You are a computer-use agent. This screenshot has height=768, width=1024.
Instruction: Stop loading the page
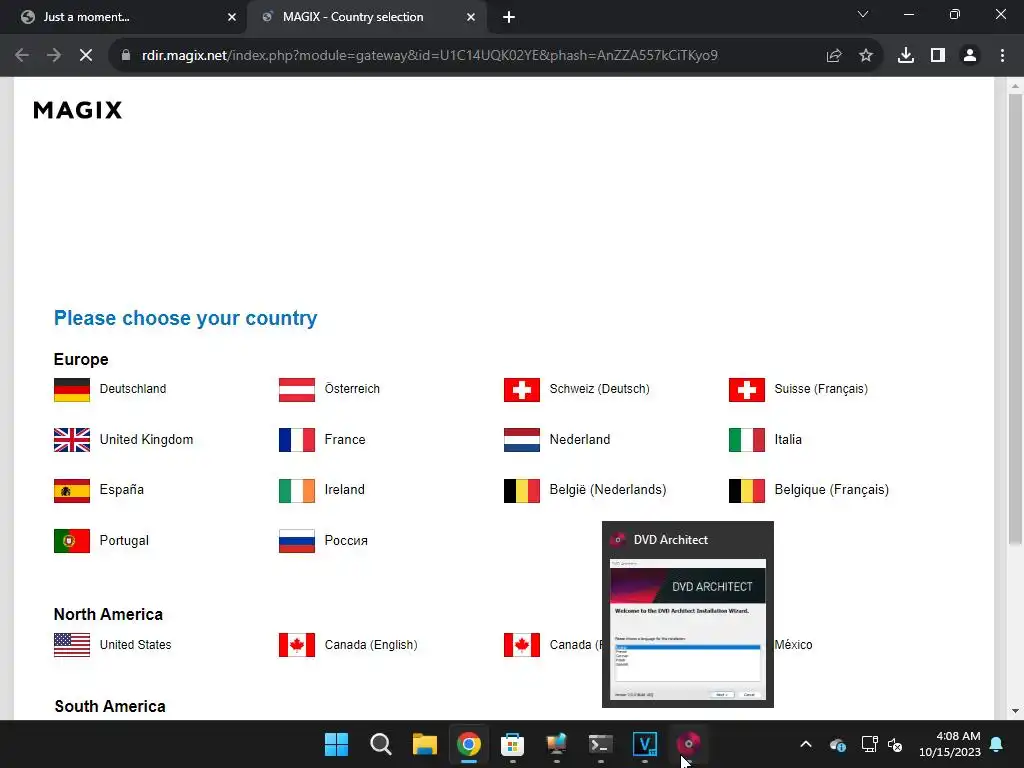[x=86, y=56]
